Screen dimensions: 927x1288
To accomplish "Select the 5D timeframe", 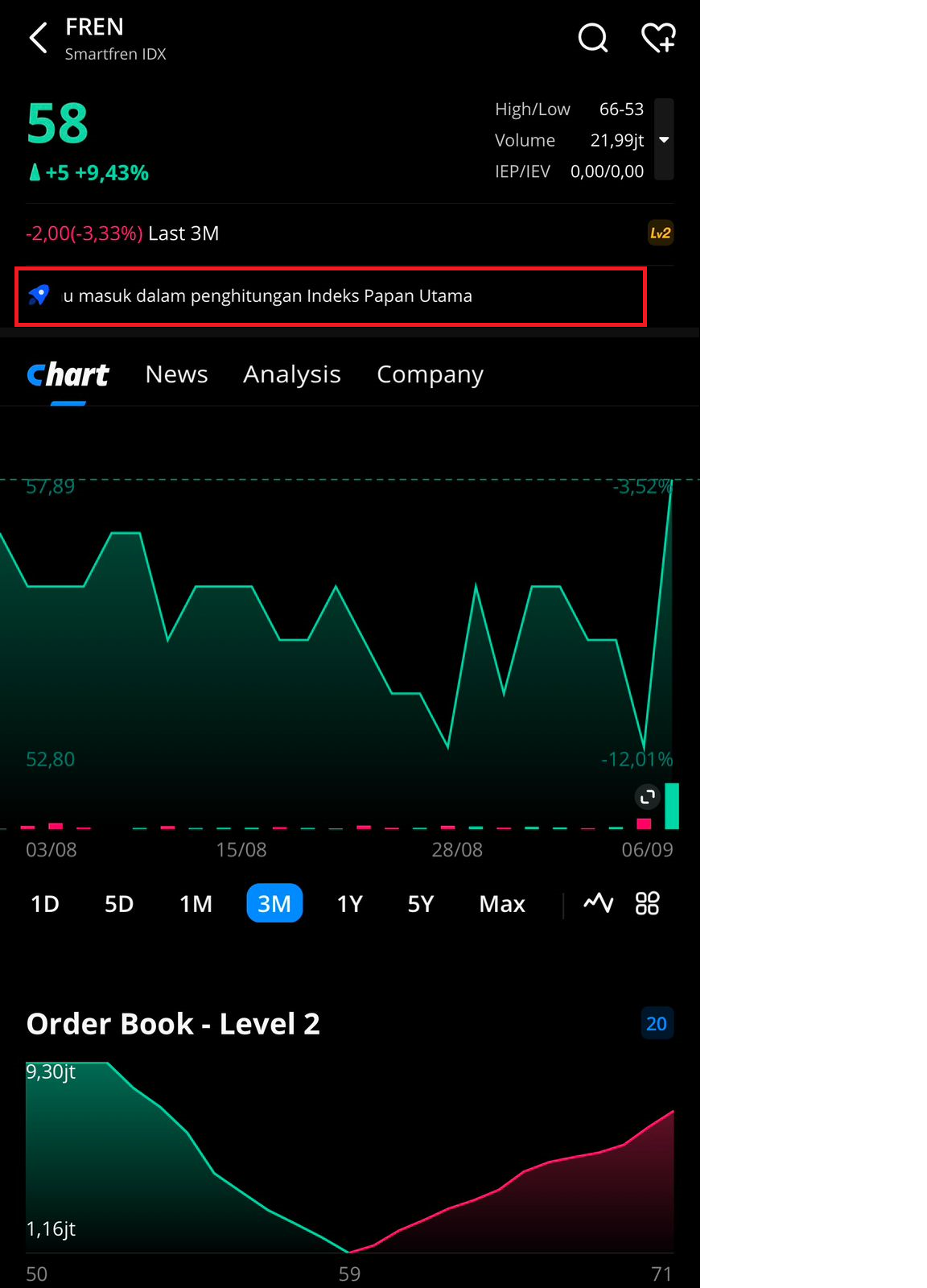I will [x=119, y=903].
